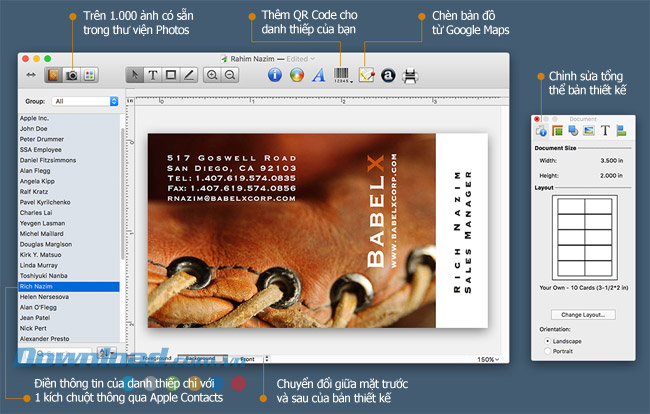Insert a Google Maps map
Screen dimensions: 650x414
pyautogui.click(x=366, y=75)
